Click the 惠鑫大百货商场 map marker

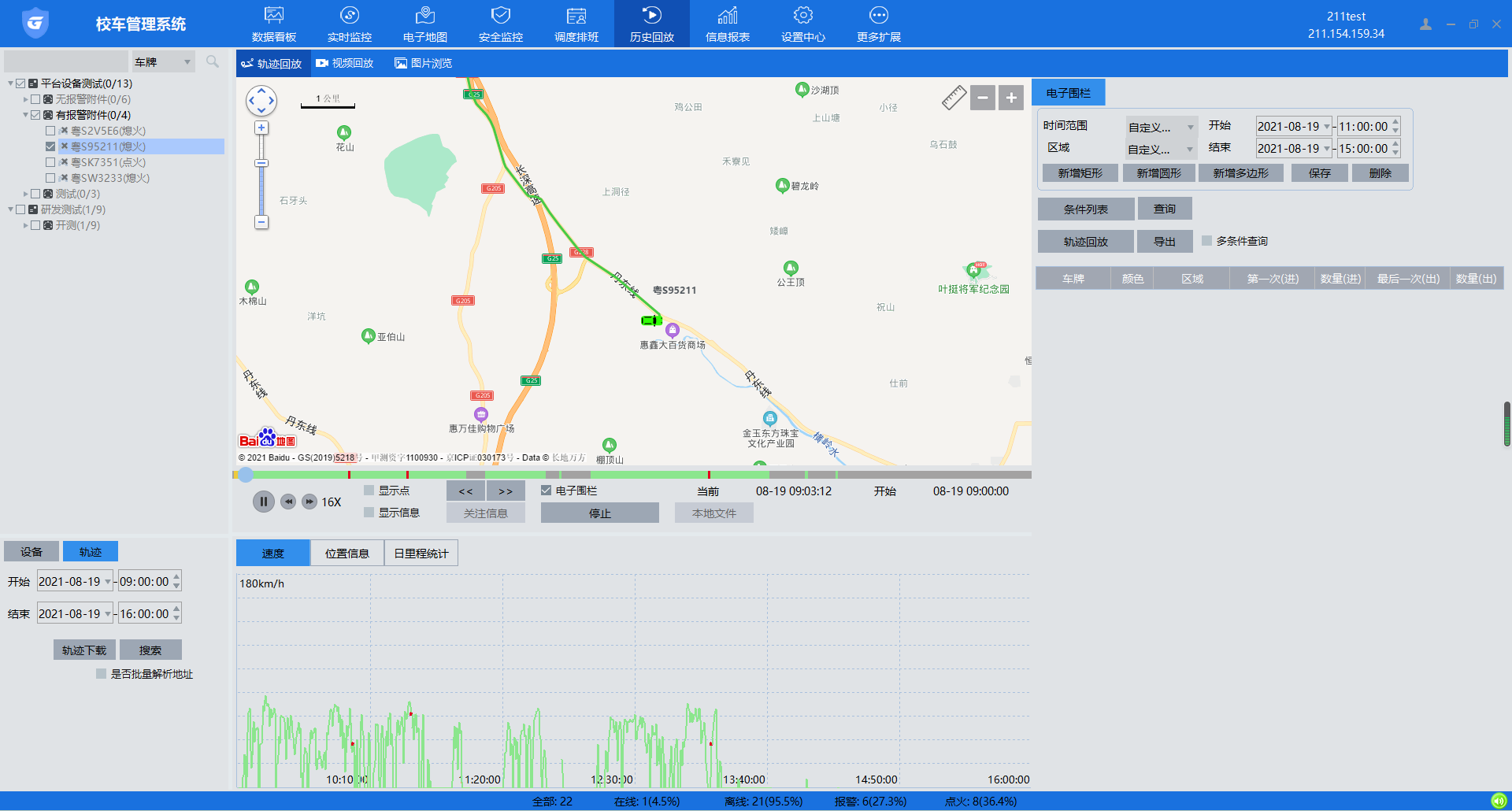672,330
